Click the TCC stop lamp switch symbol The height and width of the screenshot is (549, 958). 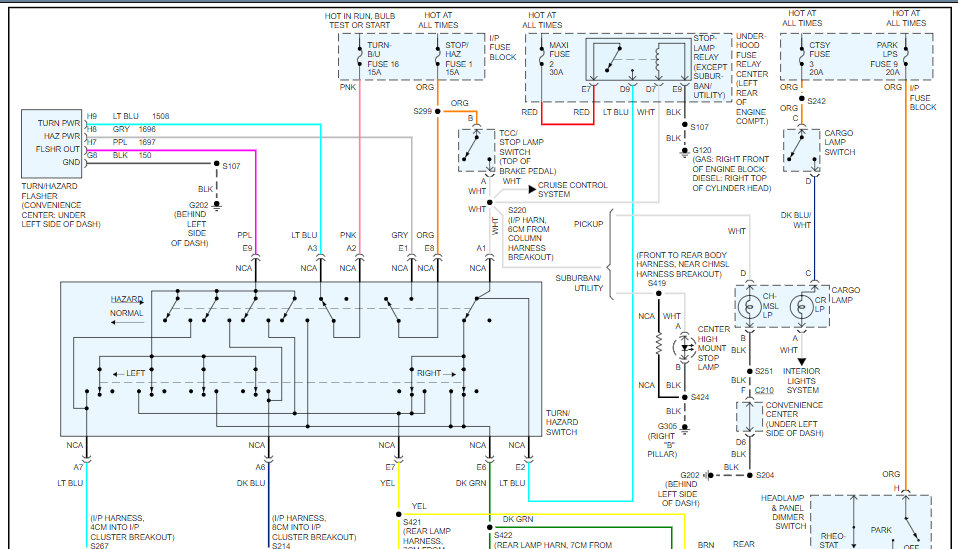coord(477,150)
